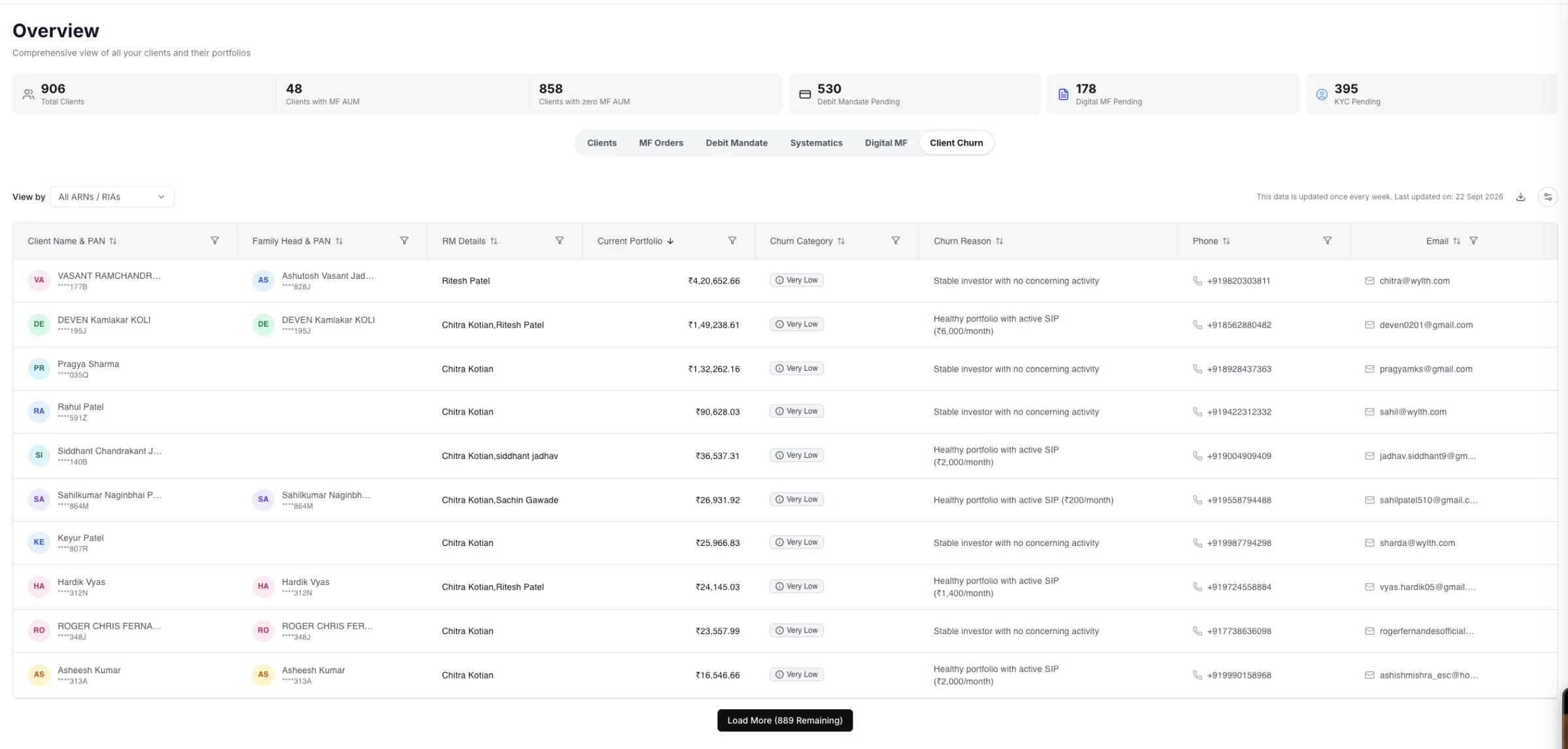The width and height of the screenshot is (1568, 749).
Task: Click Very Low badge in Hardik Vyas row
Action: [796, 586]
